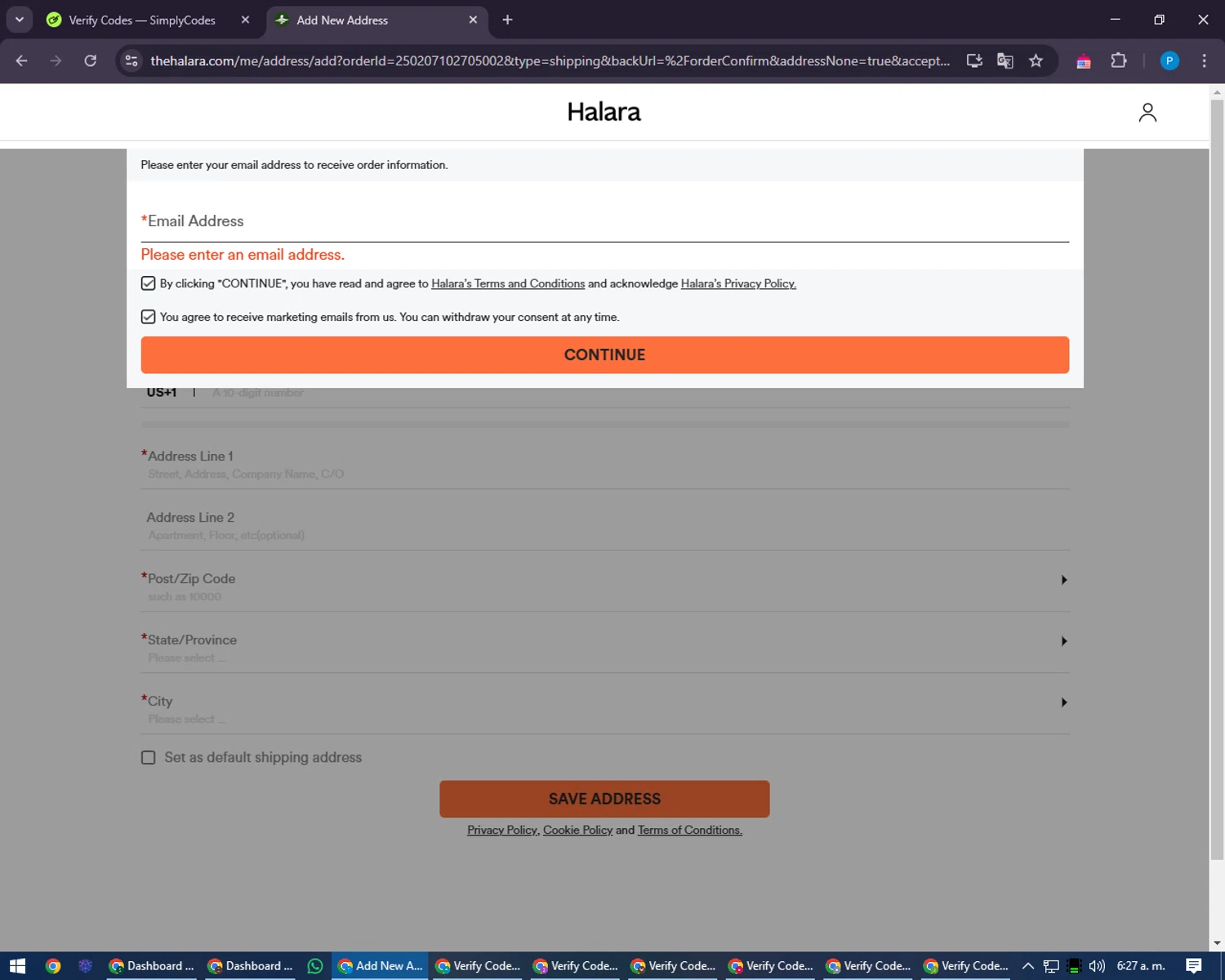
Task: Bookmark this page with the star icon
Action: (1036, 60)
